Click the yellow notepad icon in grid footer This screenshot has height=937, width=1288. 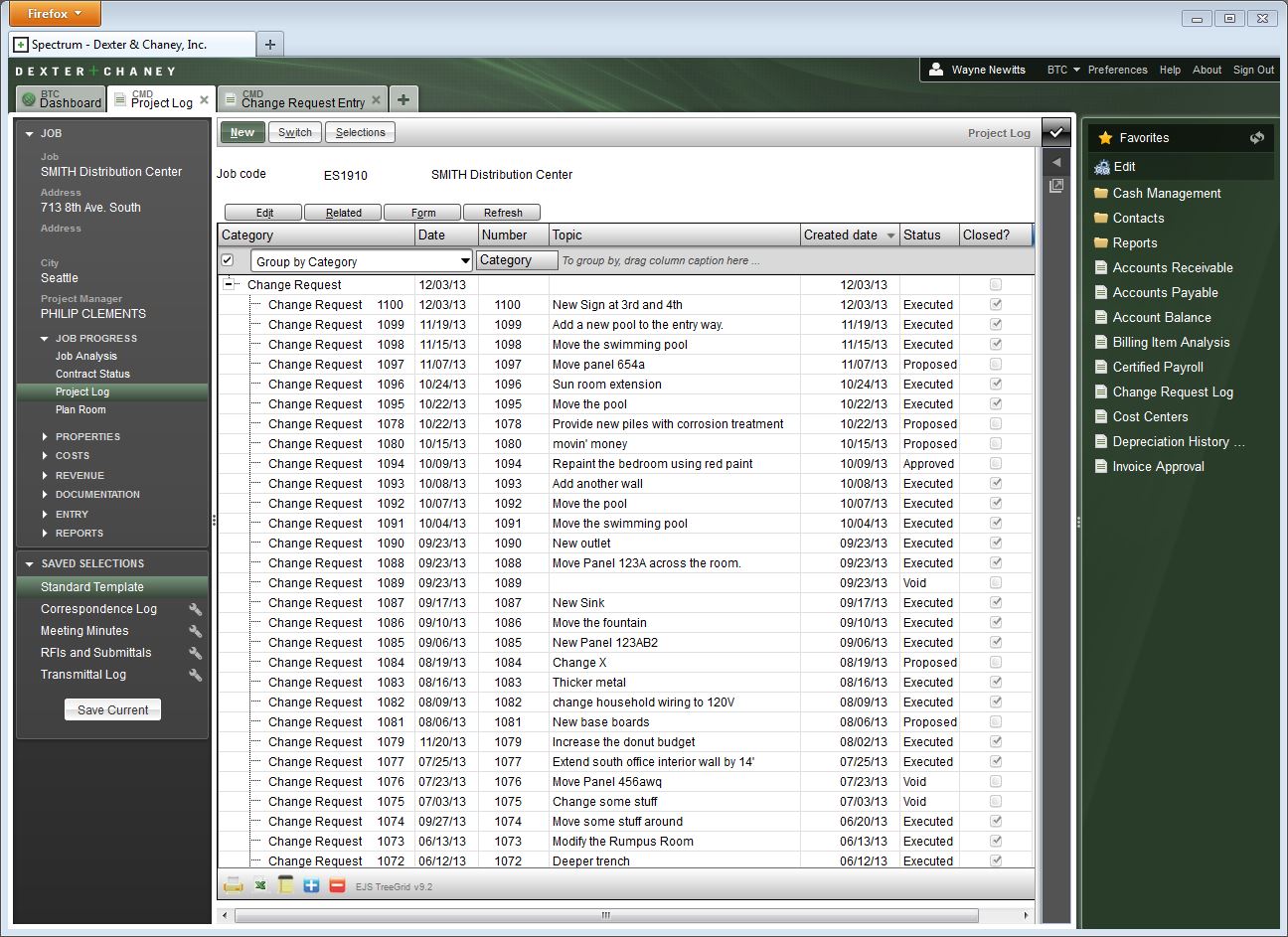pyautogui.click(x=285, y=885)
